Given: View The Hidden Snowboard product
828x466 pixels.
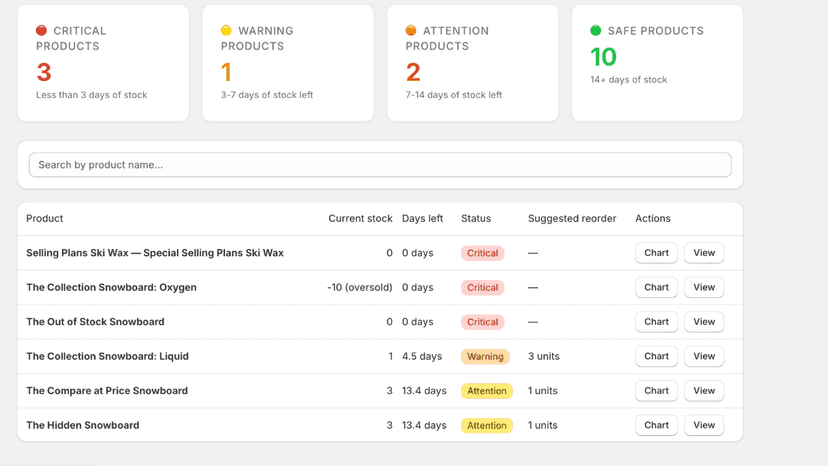Looking at the screenshot, I should tap(704, 425).
